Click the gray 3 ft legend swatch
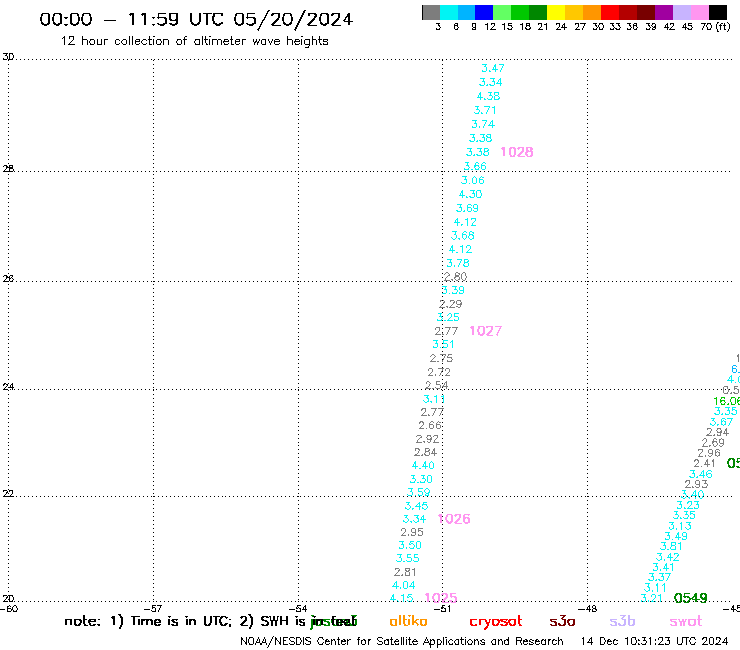The height and width of the screenshot is (650, 740). [431, 12]
